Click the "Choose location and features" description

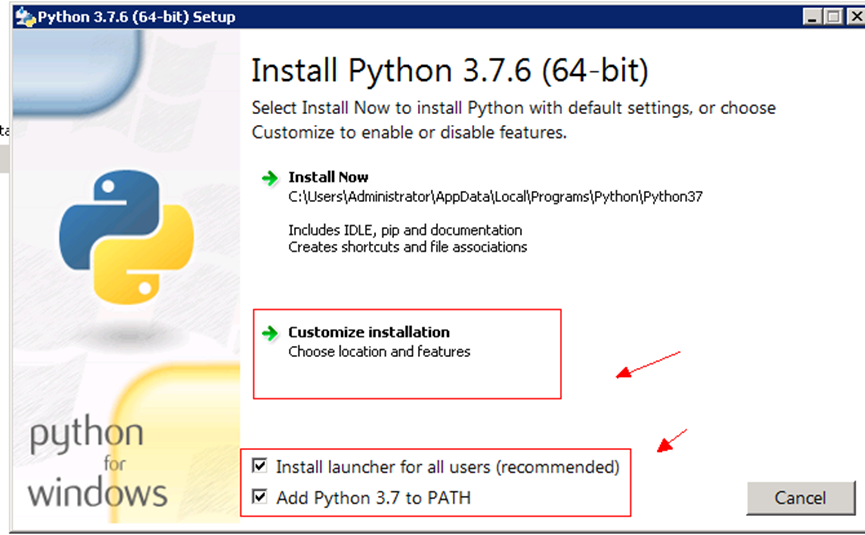(x=379, y=352)
